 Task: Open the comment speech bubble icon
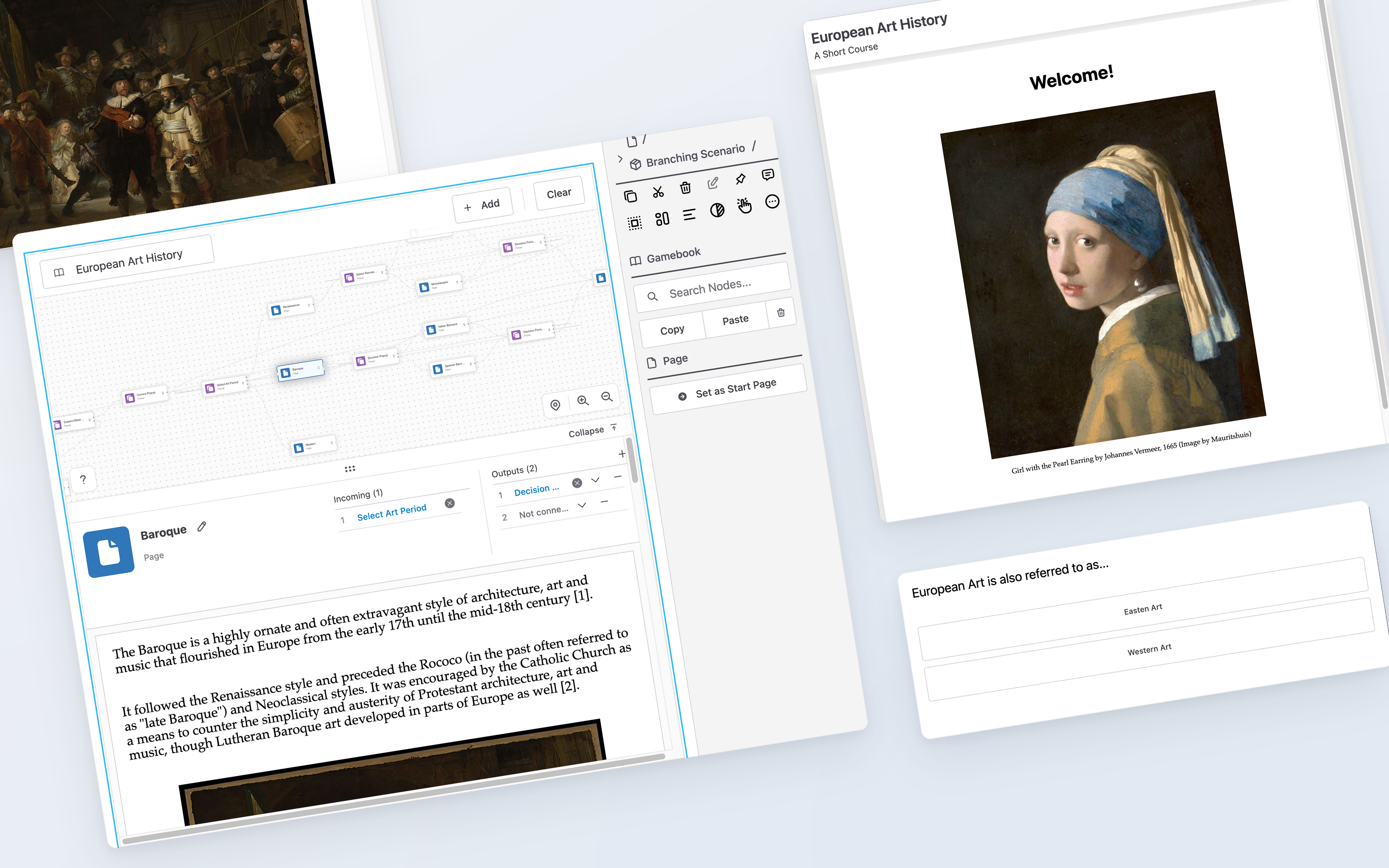pyautogui.click(x=768, y=175)
